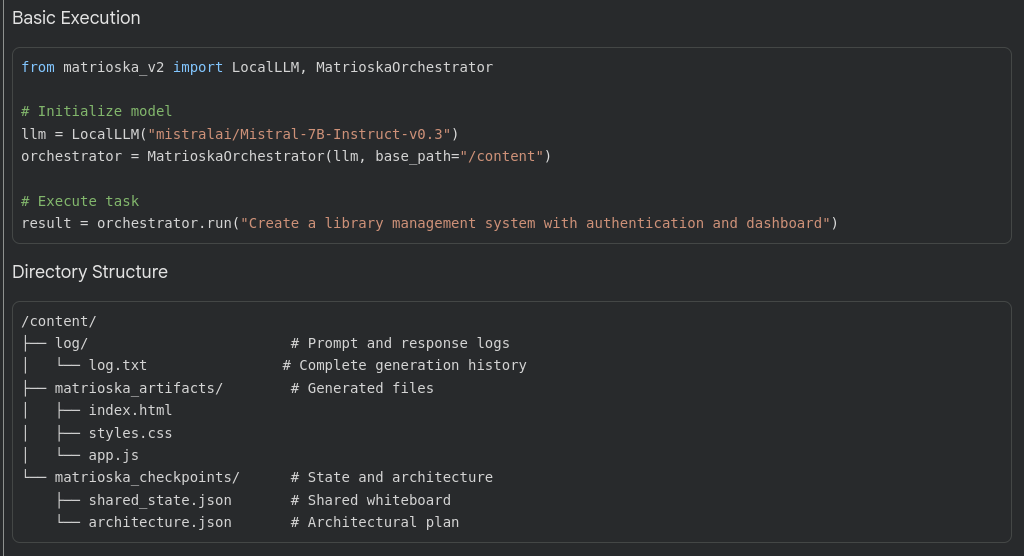Click the "# Execute task" comment
This screenshot has height=556, width=1024.
coord(80,201)
